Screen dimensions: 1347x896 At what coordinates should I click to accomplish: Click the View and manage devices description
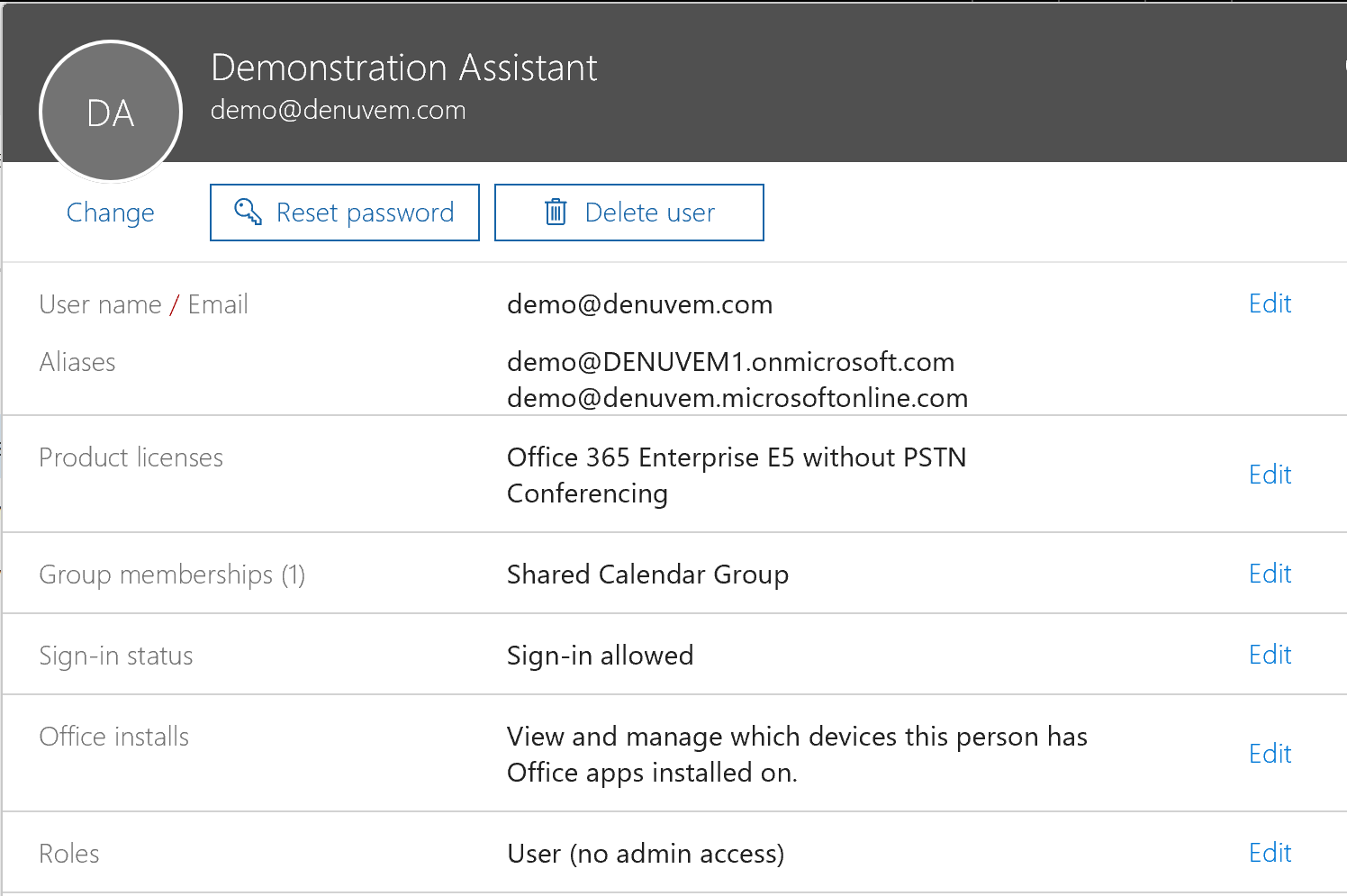coord(798,755)
